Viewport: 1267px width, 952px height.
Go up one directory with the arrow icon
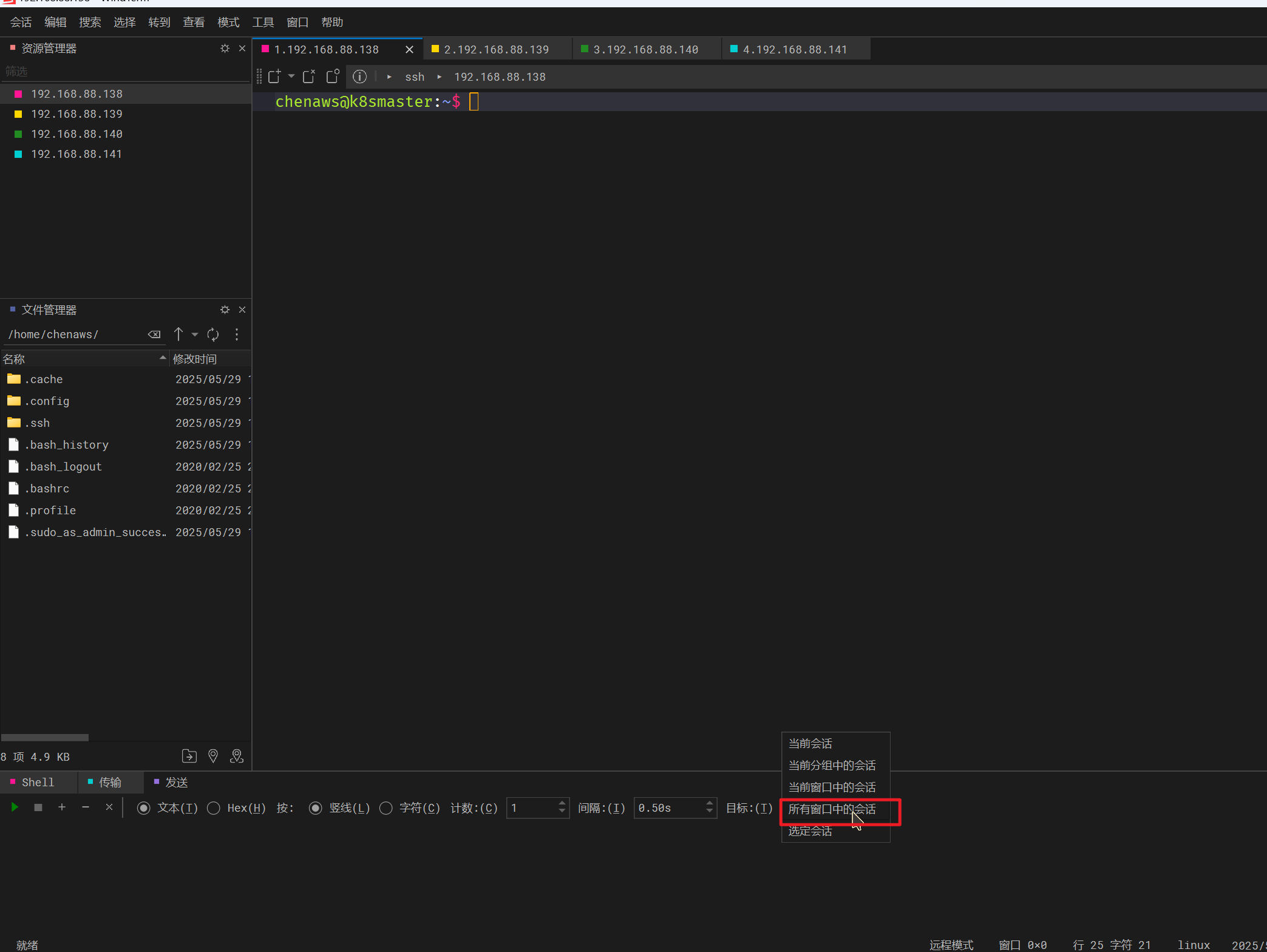[x=178, y=335]
